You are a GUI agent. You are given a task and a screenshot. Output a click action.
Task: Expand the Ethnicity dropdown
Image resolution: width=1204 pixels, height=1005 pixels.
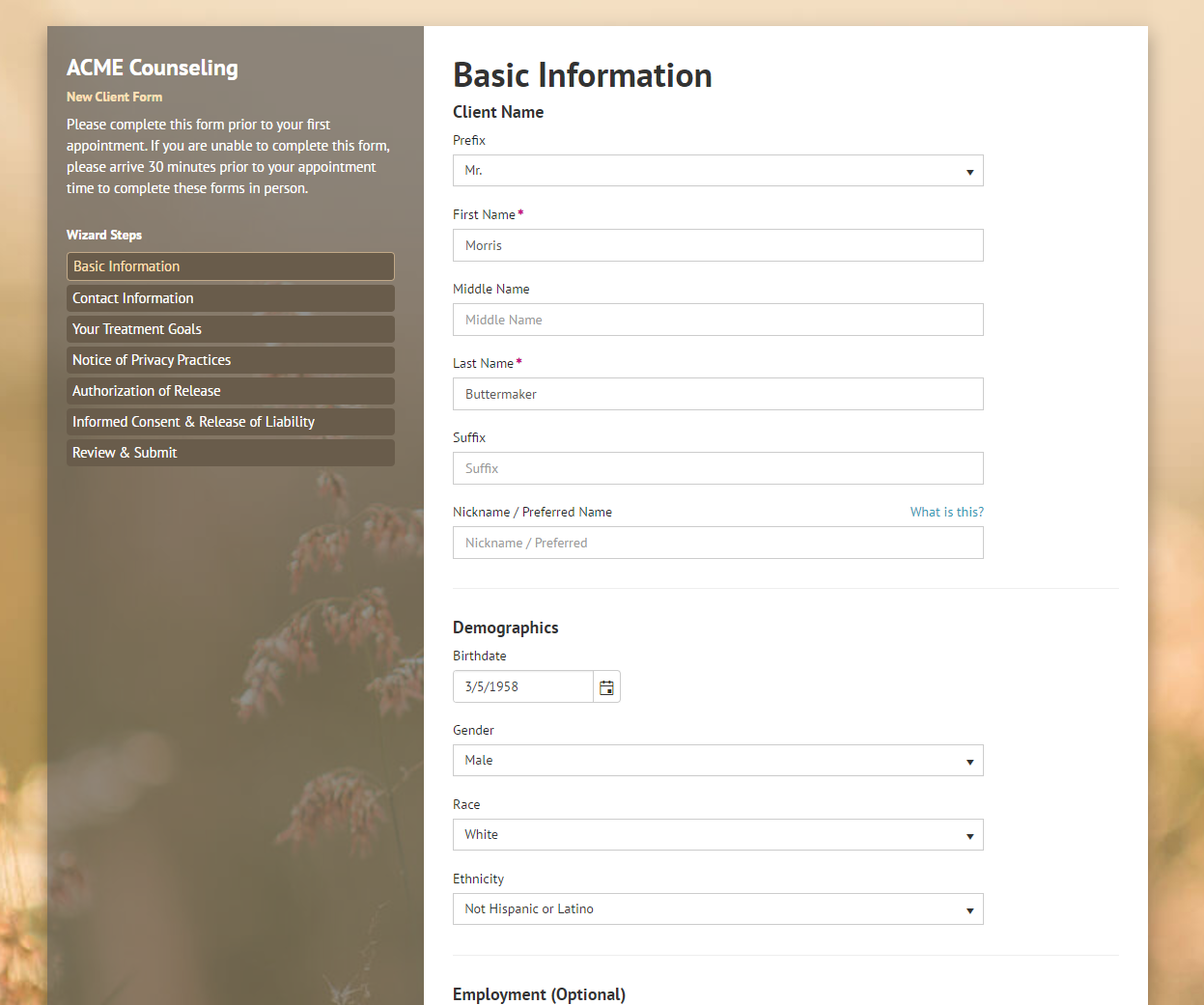(x=717, y=909)
